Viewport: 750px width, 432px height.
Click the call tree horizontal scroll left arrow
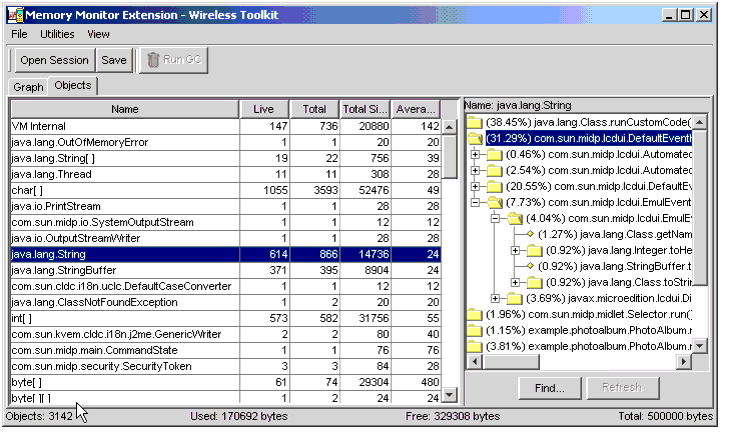click(474, 362)
